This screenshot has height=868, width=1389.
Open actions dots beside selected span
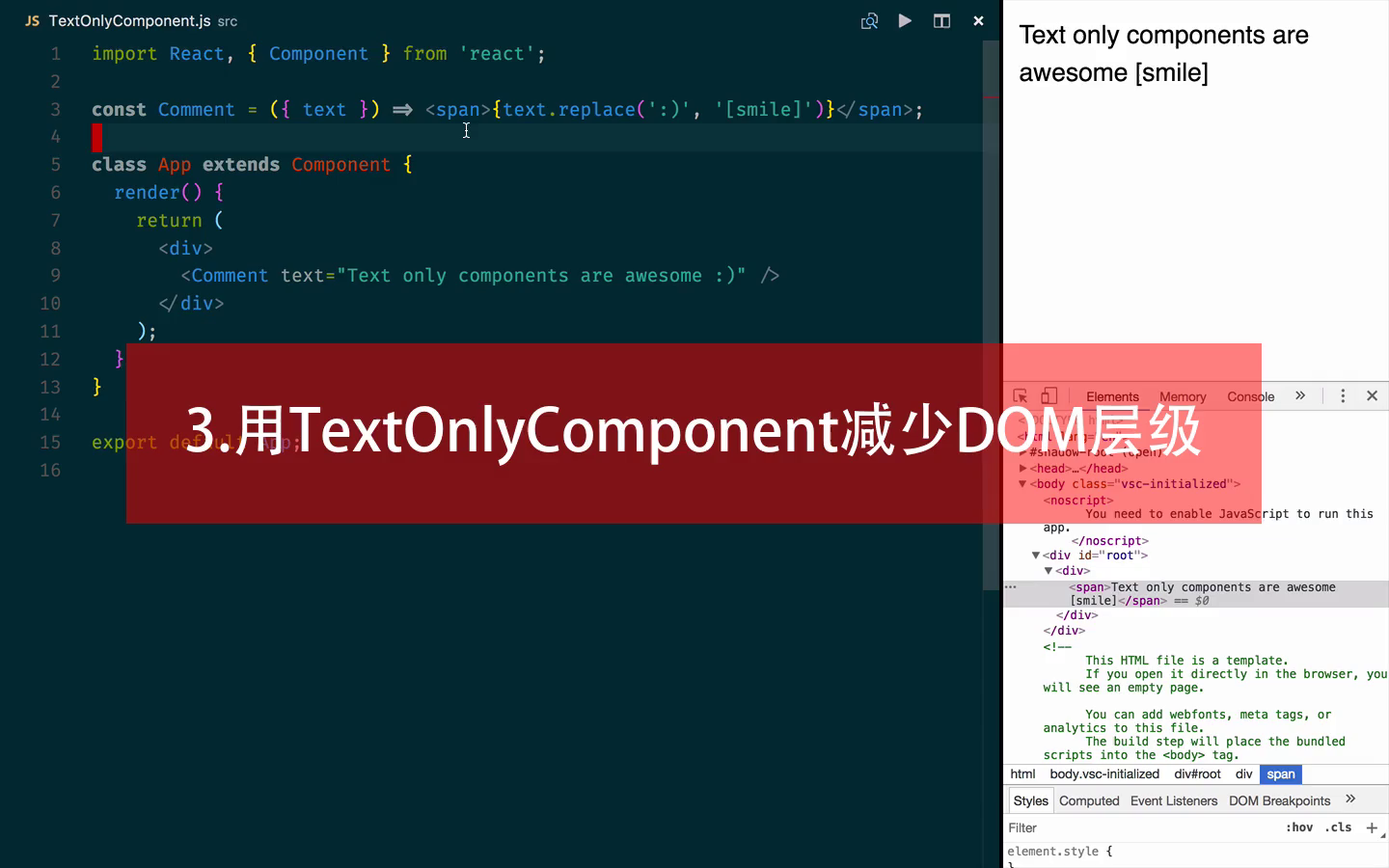1011,586
